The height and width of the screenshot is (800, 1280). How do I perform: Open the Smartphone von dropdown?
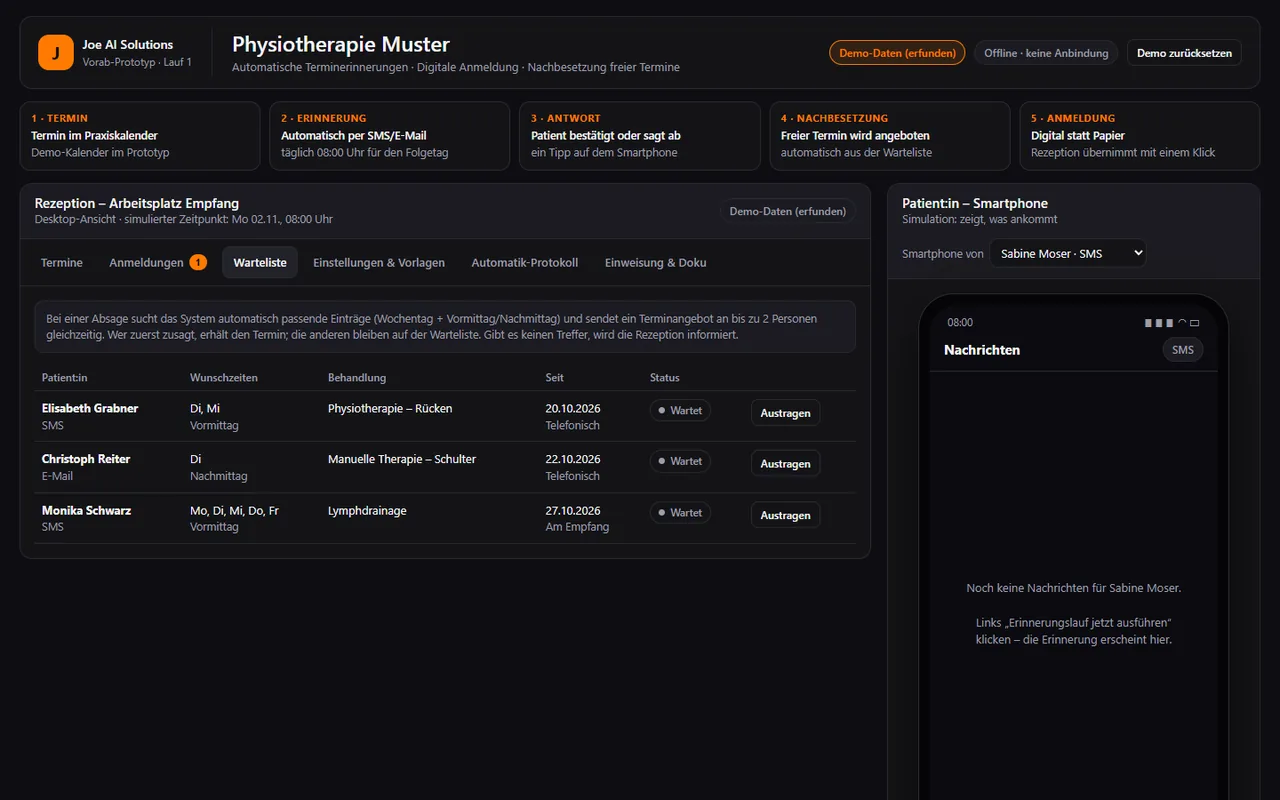click(x=1068, y=254)
